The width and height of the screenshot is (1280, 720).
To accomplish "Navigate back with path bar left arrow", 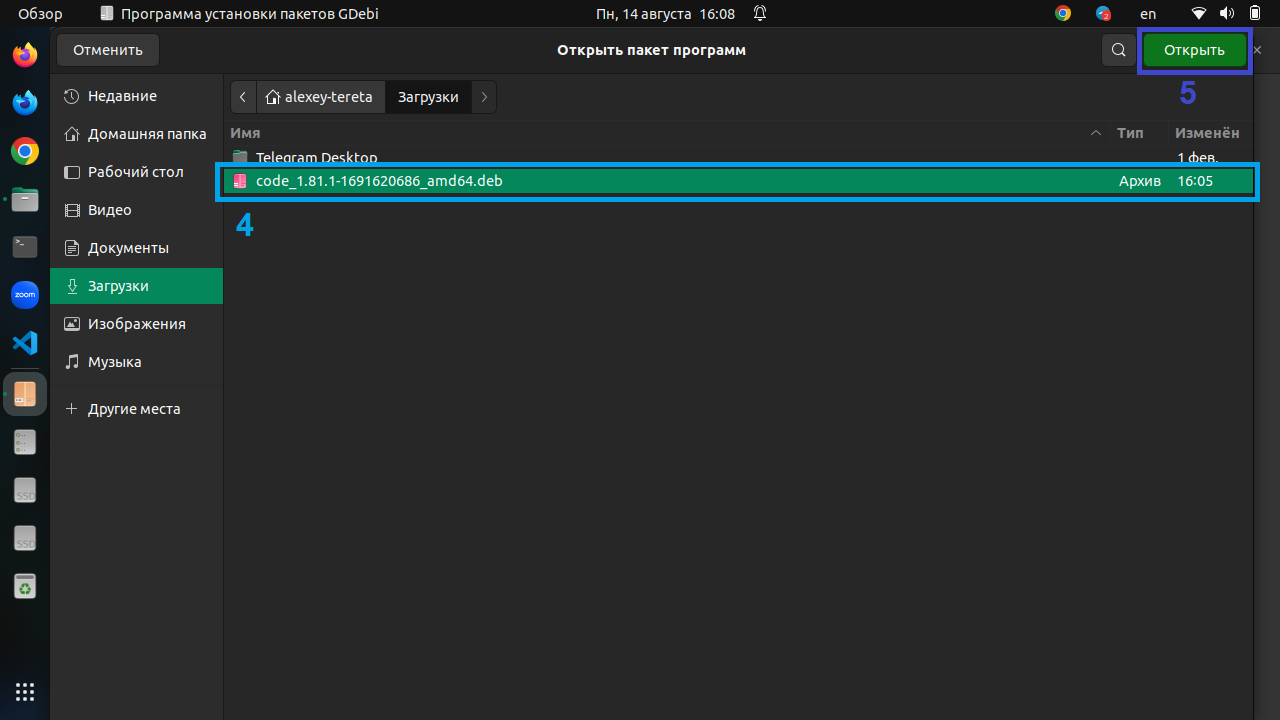I will point(243,97).
